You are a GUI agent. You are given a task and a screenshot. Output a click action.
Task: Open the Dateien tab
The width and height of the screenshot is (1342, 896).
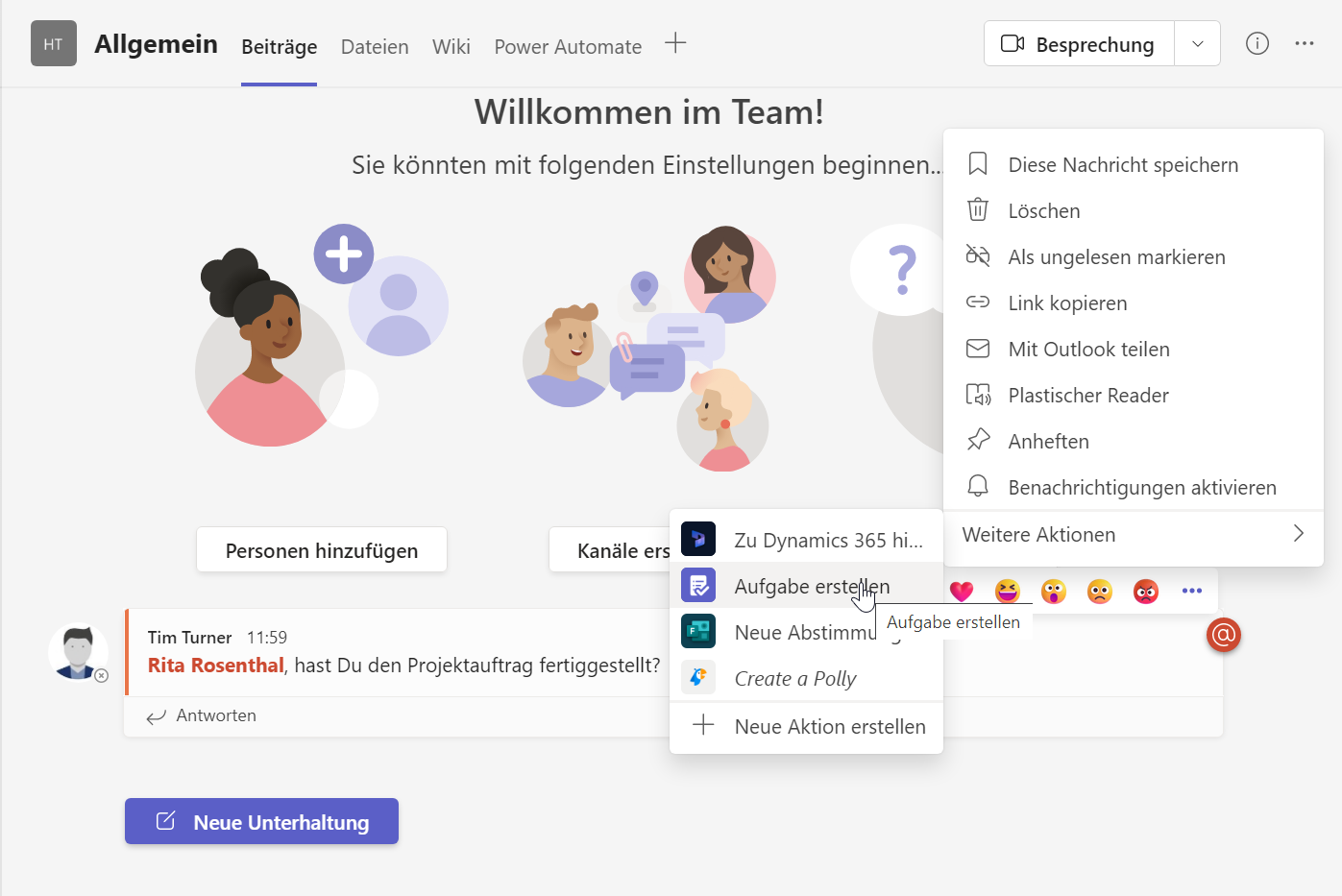[x=375, y=47]
